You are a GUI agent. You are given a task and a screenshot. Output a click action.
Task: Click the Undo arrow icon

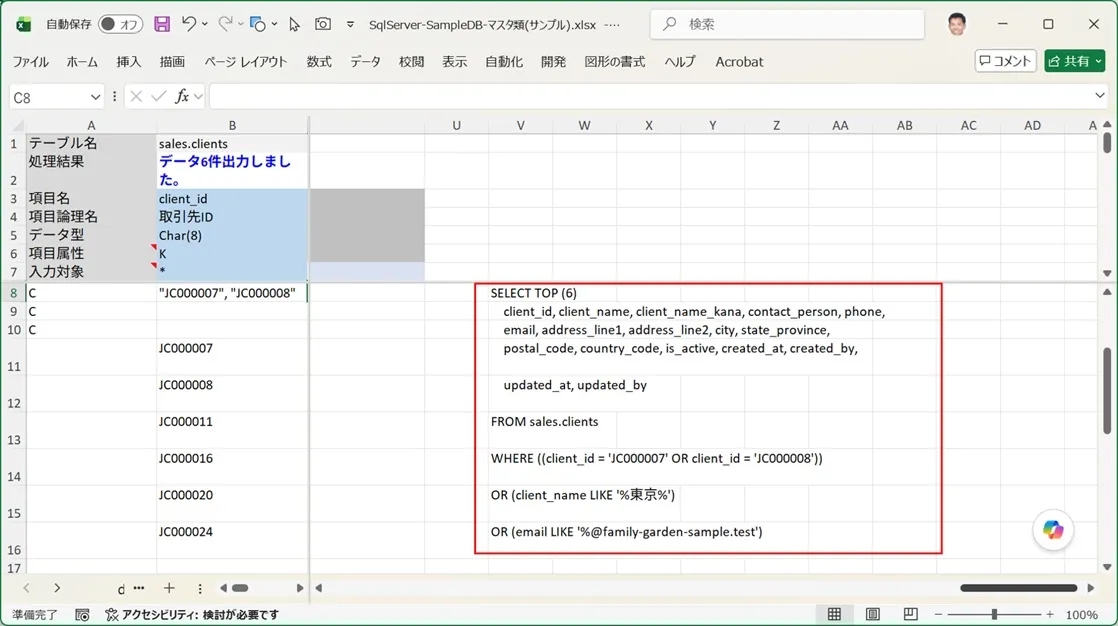189,24
